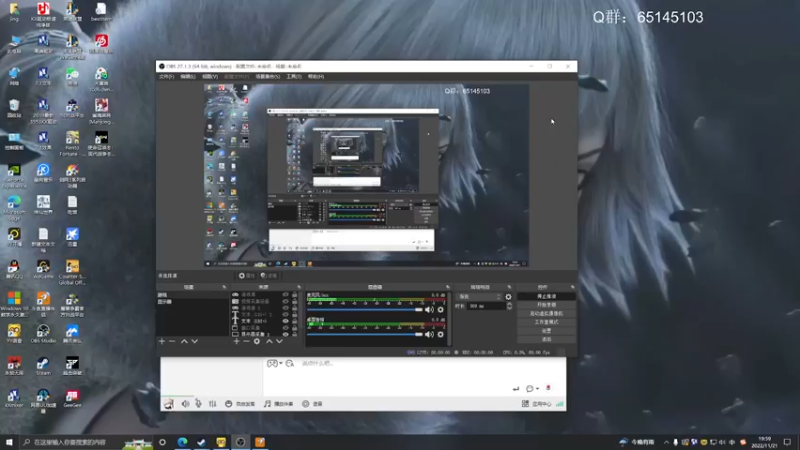Click transition duration stepper arrows
This screenshot has height=450, width=800.
[509, 306]
